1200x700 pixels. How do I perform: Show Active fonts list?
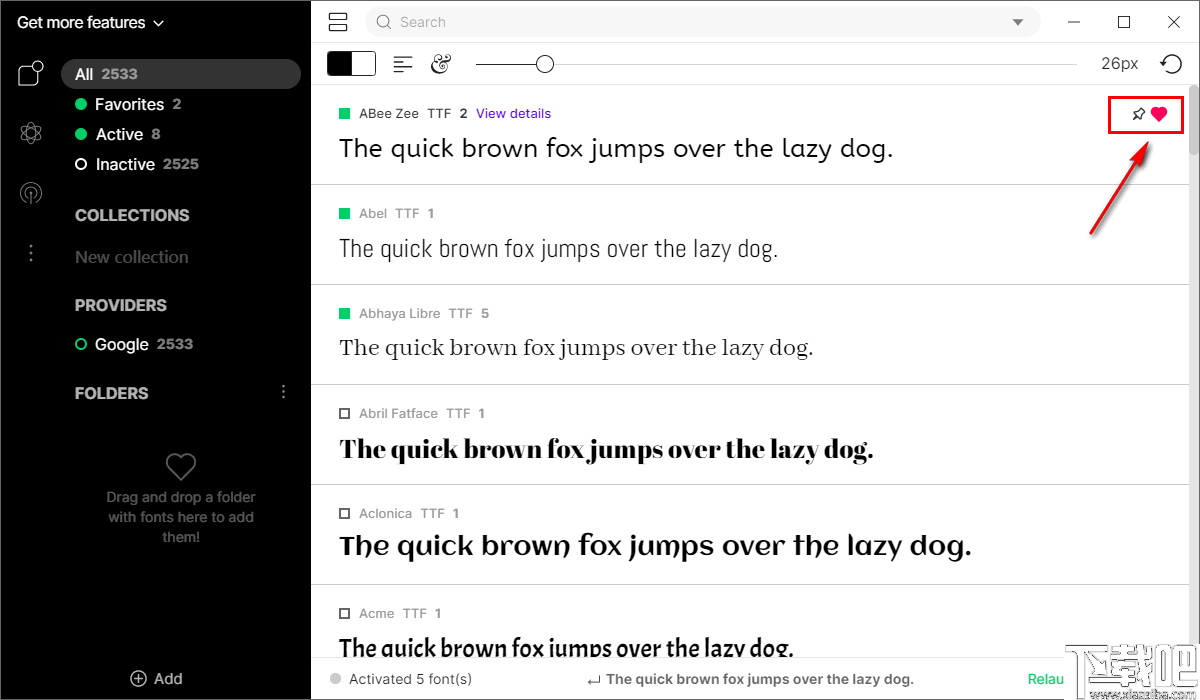click(x=118, y=134)
